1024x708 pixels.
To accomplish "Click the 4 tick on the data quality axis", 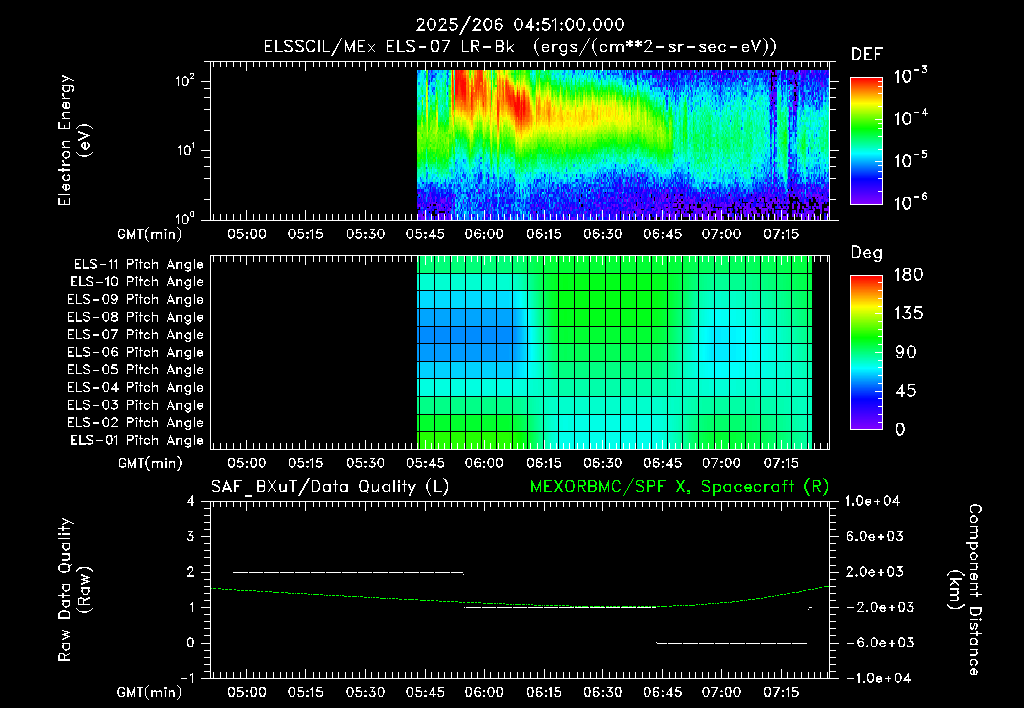I will (191, 501).
